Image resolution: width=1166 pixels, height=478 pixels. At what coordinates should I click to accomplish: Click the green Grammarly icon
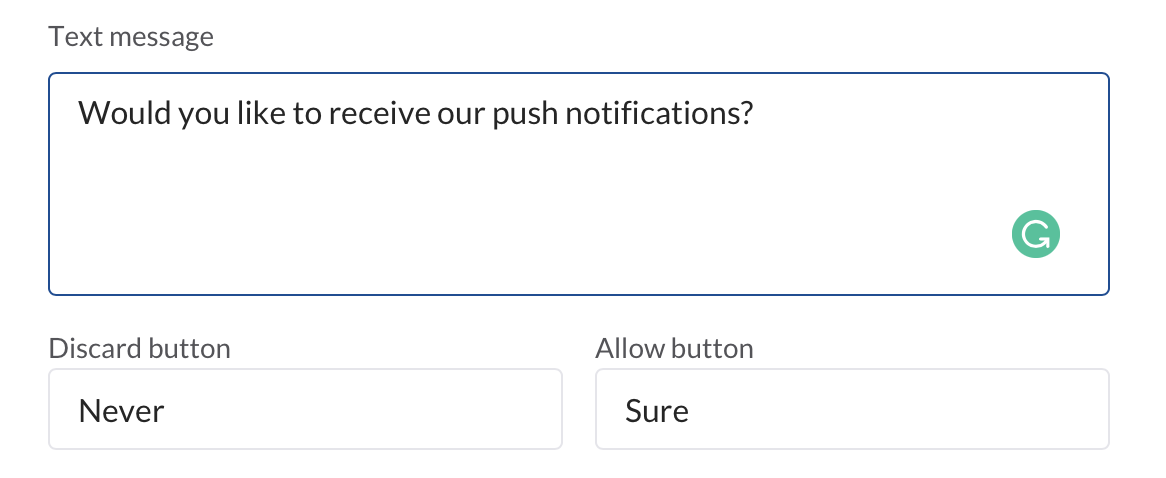point(1035,235)
